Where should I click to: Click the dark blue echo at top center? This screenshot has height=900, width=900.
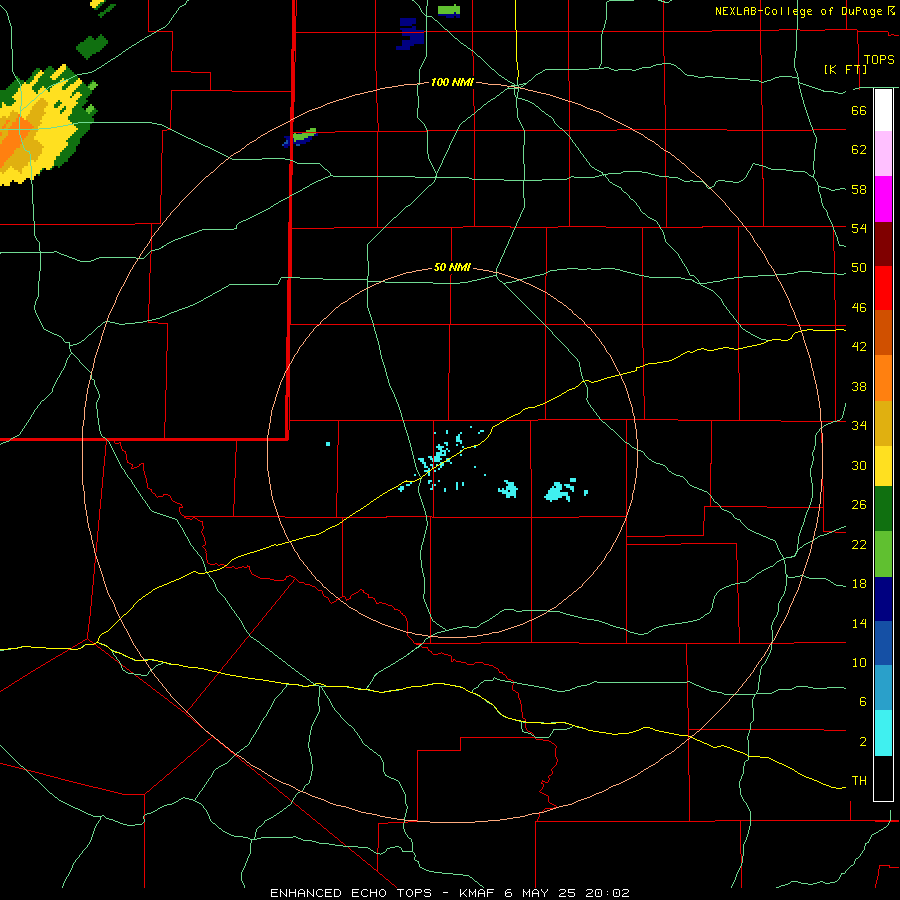412,33
